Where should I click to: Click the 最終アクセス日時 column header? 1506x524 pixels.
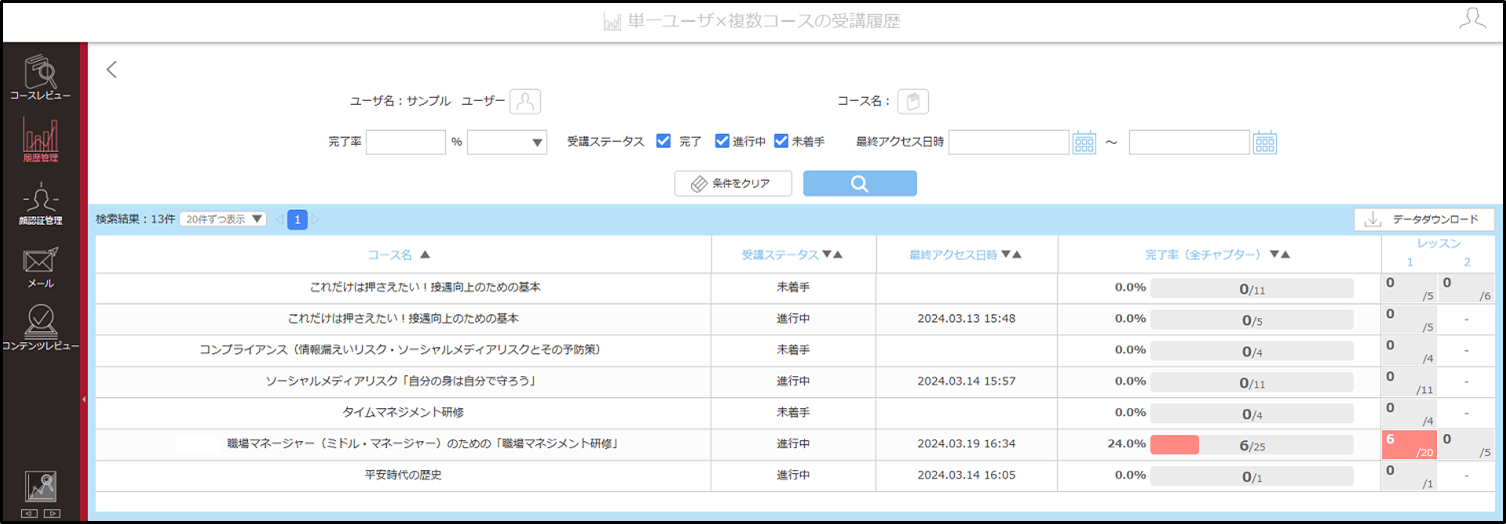tap(953, 255)
